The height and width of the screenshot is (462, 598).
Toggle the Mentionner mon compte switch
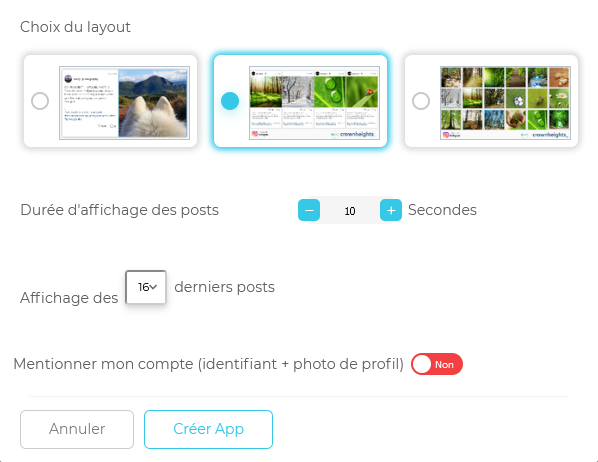click(437, 364)
